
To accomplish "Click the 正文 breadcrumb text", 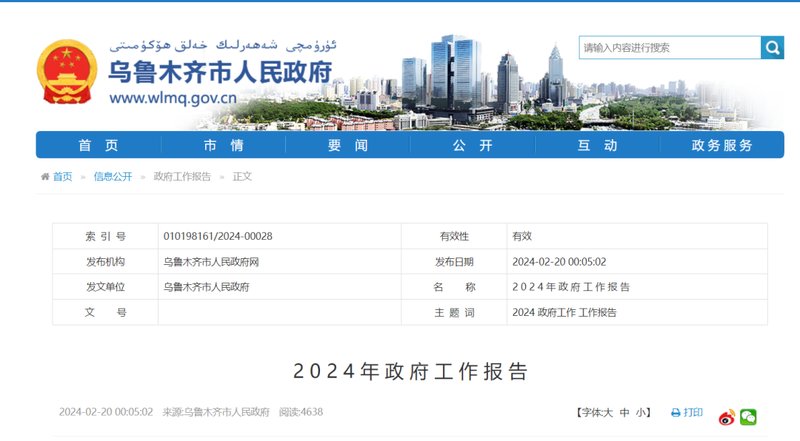I will 242,177.
